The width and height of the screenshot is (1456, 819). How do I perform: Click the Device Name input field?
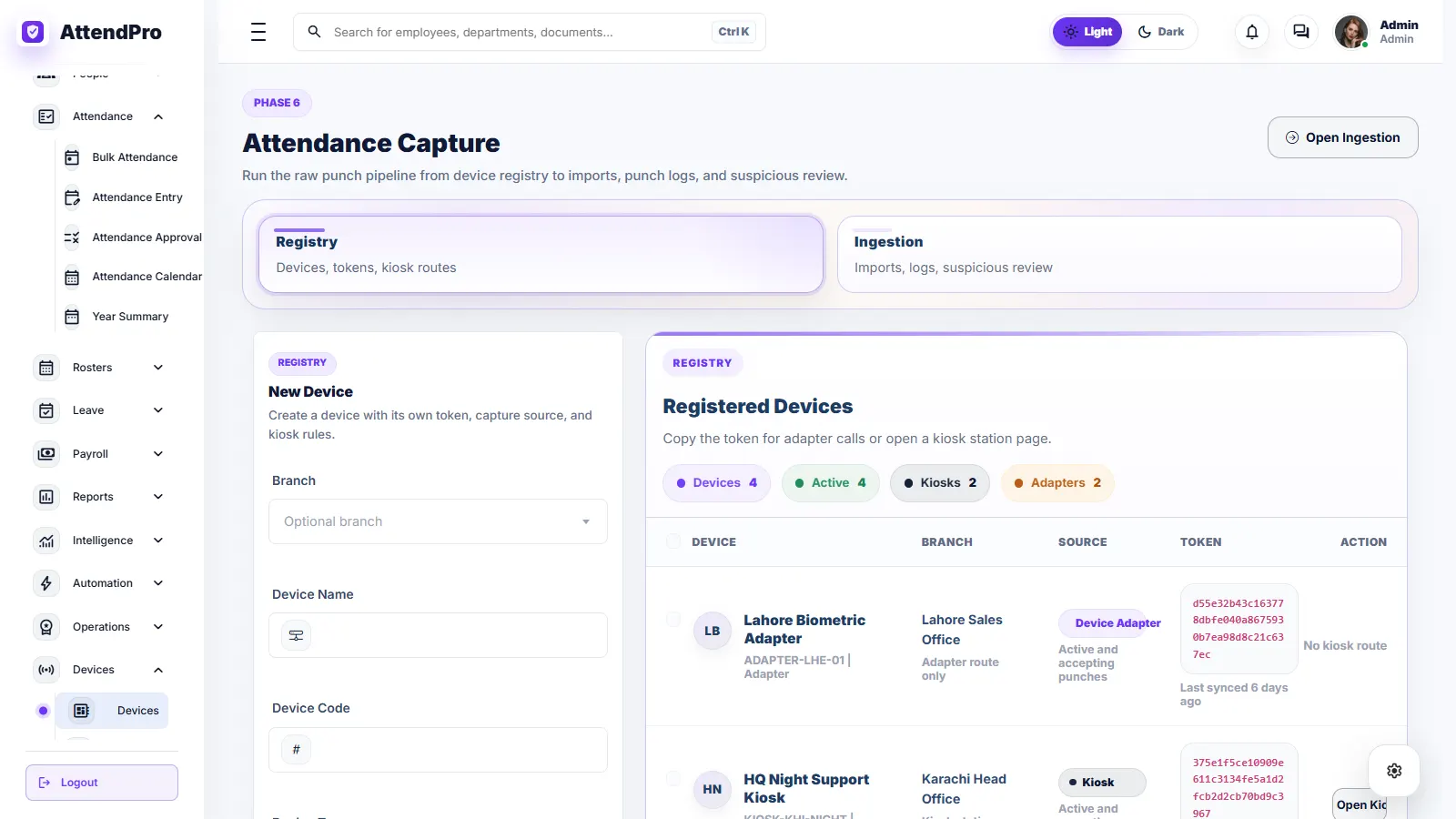(438, 635)
